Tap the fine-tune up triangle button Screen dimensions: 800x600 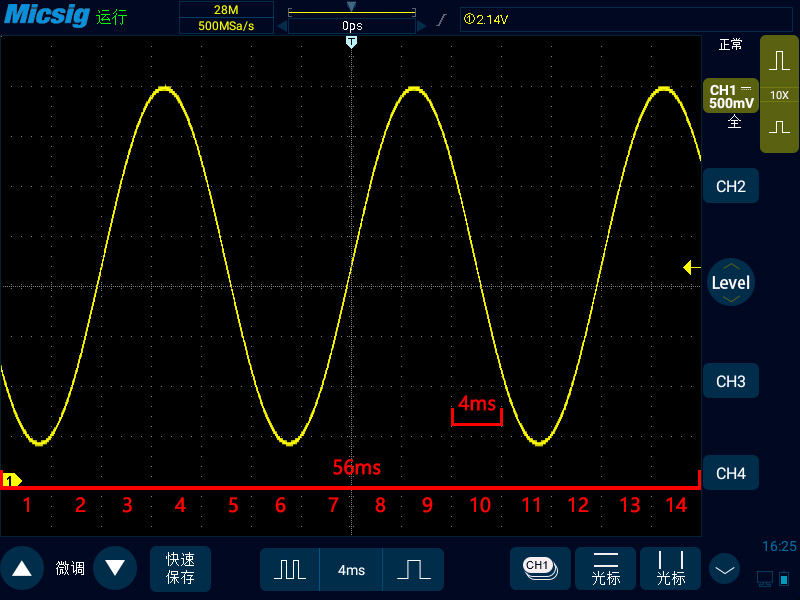[22, 568]
